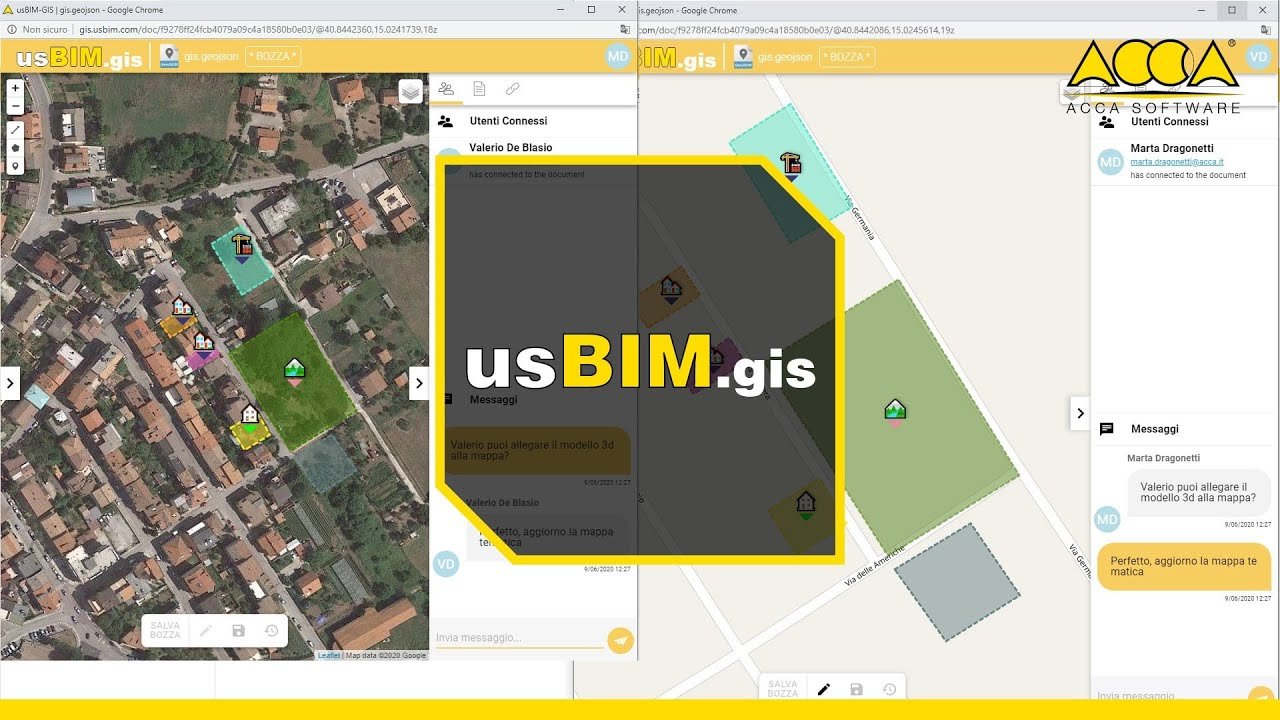
Task: Expand the left-side panel arrow on satellite map
Action: point(10,382)
